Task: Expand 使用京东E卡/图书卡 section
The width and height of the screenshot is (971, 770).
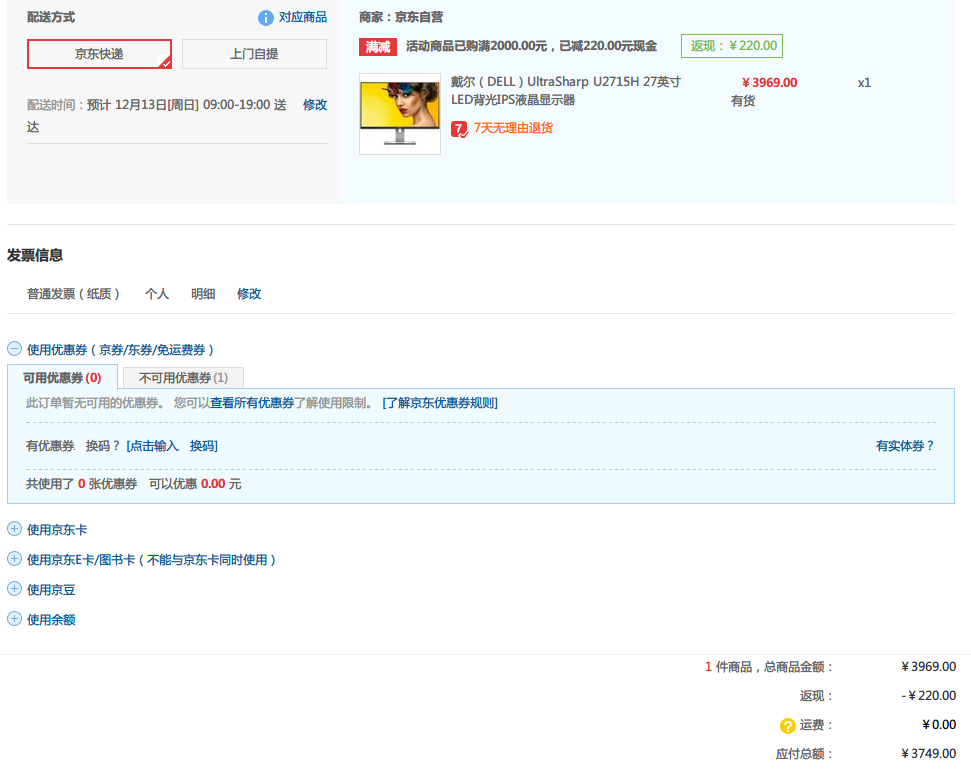Action: coord(14,558)
